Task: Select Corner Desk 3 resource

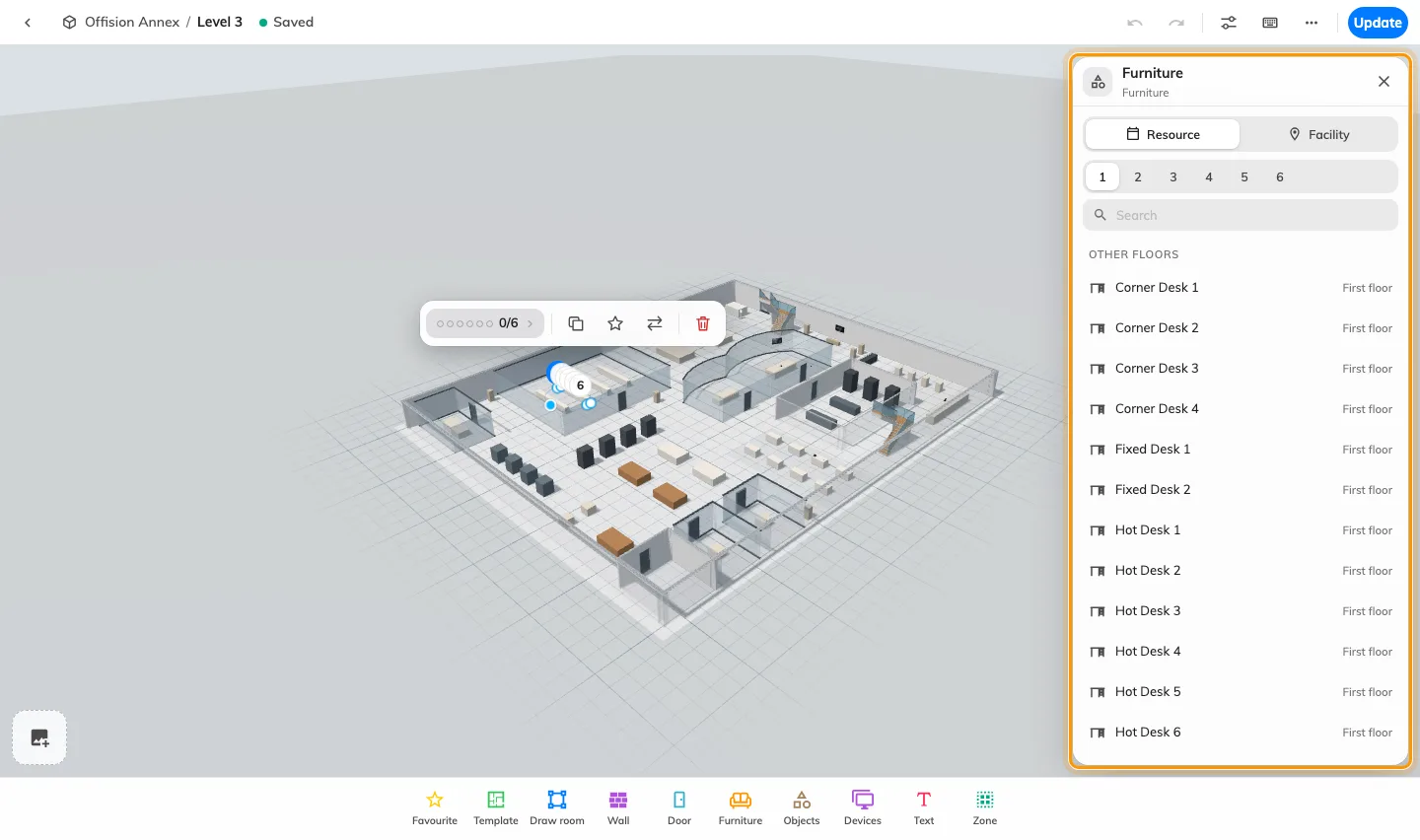Action: [1241, 369]
